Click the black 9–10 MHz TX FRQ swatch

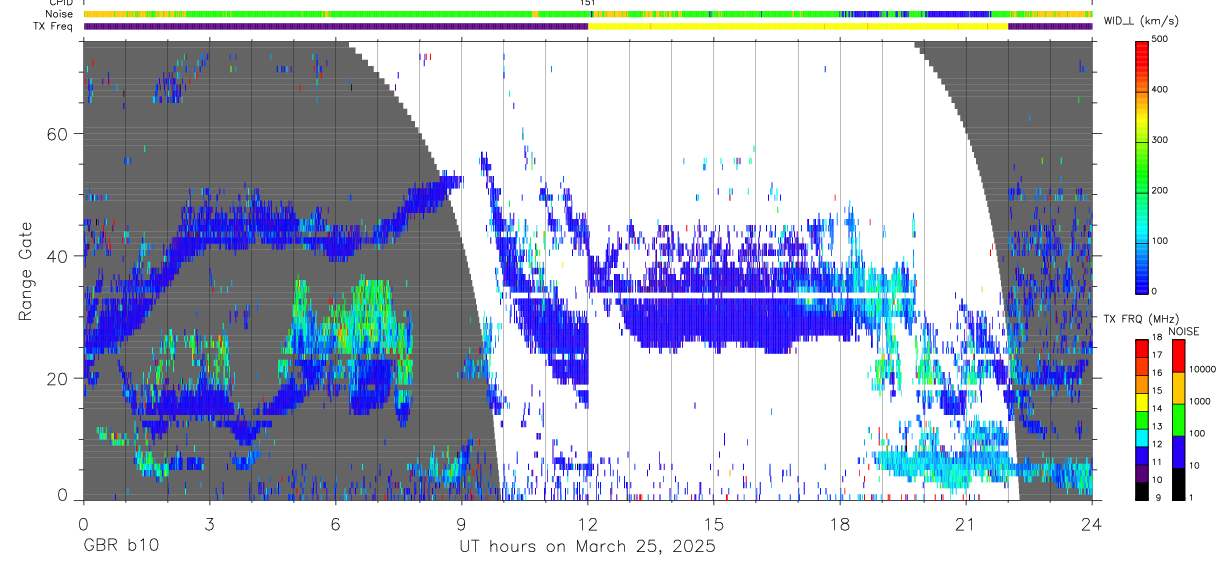1141,490
